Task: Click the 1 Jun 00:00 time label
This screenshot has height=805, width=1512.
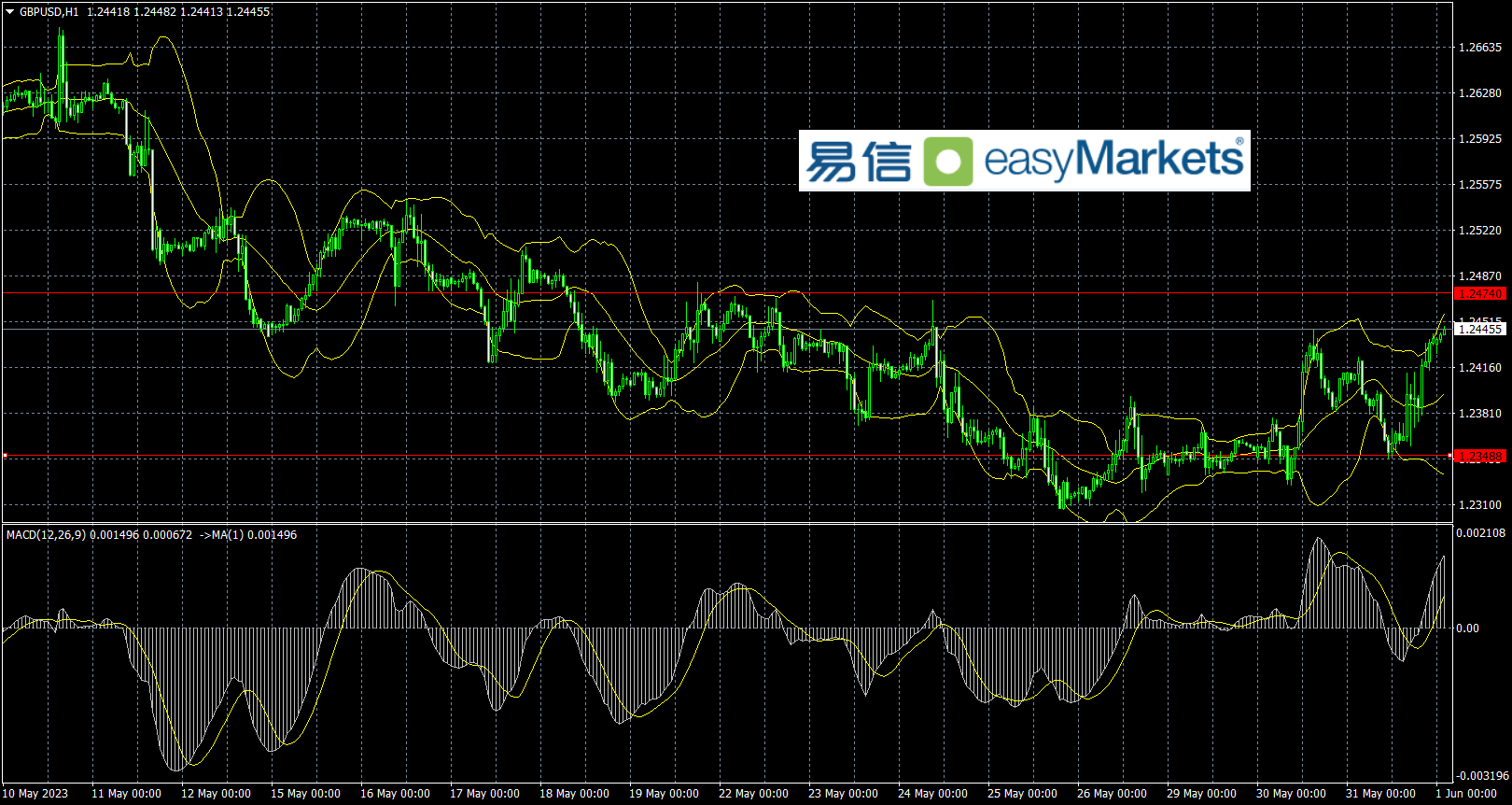Action: (x=1466, y=794)
